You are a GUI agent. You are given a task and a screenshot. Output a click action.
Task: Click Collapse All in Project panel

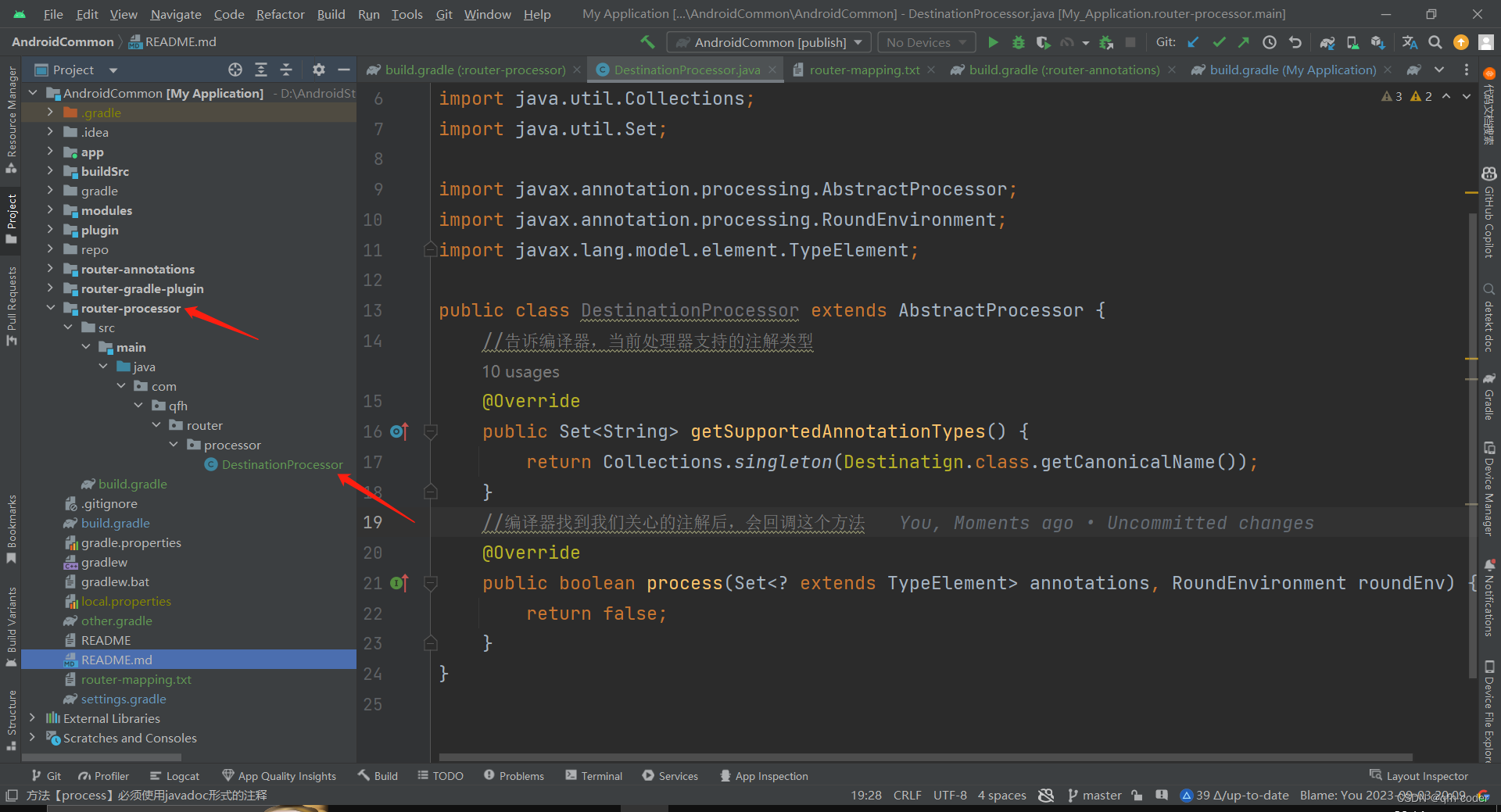click(x=286, y=70)
